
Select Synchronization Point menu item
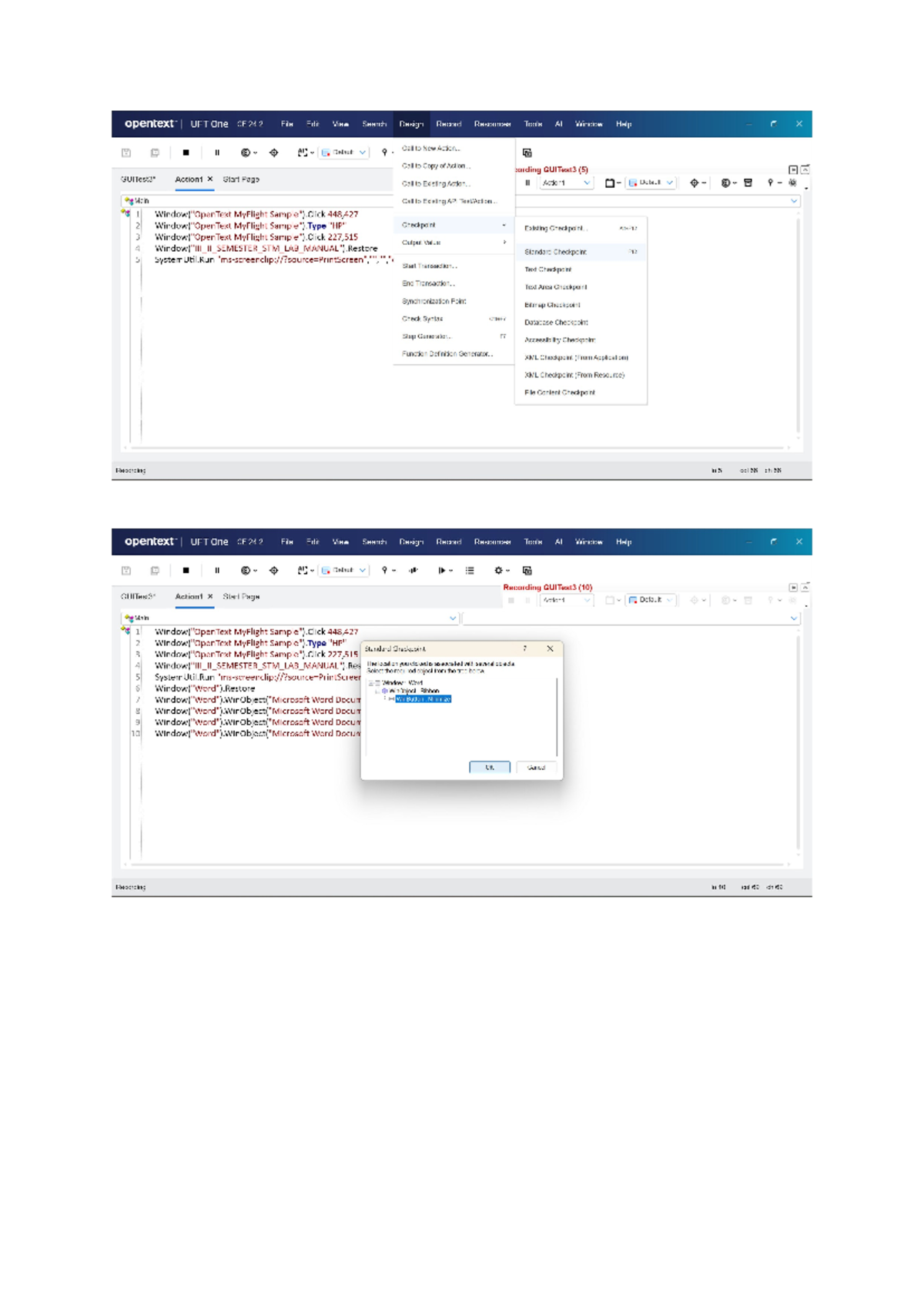click(454, 301)
